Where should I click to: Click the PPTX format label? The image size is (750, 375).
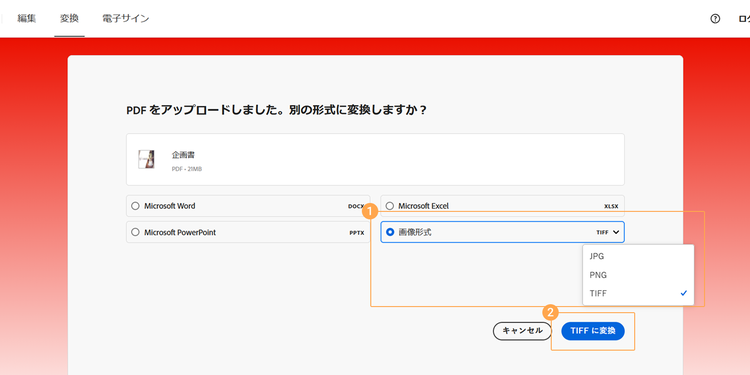tap(357, 233)
